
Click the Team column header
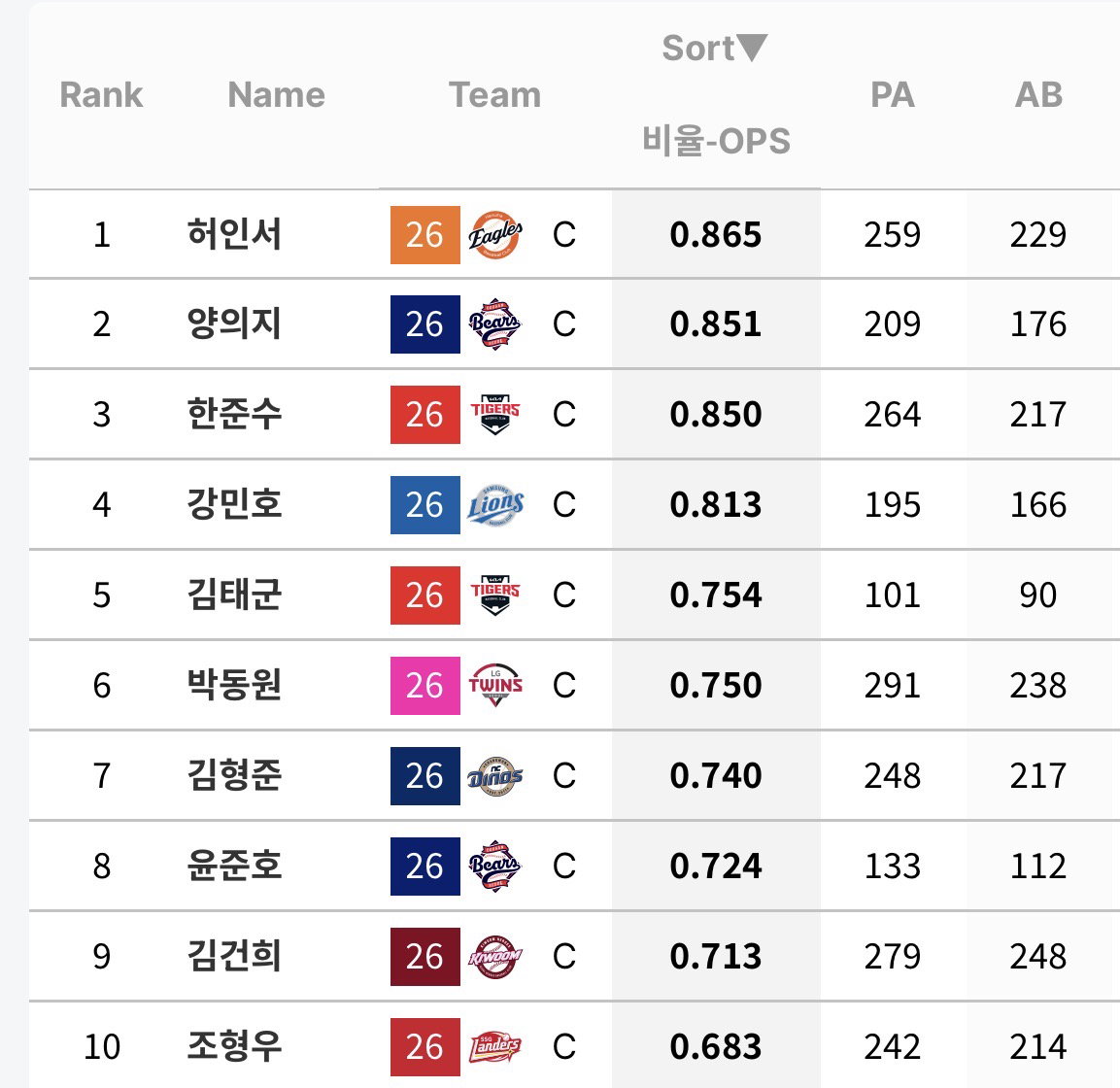(x=495, y=95)
